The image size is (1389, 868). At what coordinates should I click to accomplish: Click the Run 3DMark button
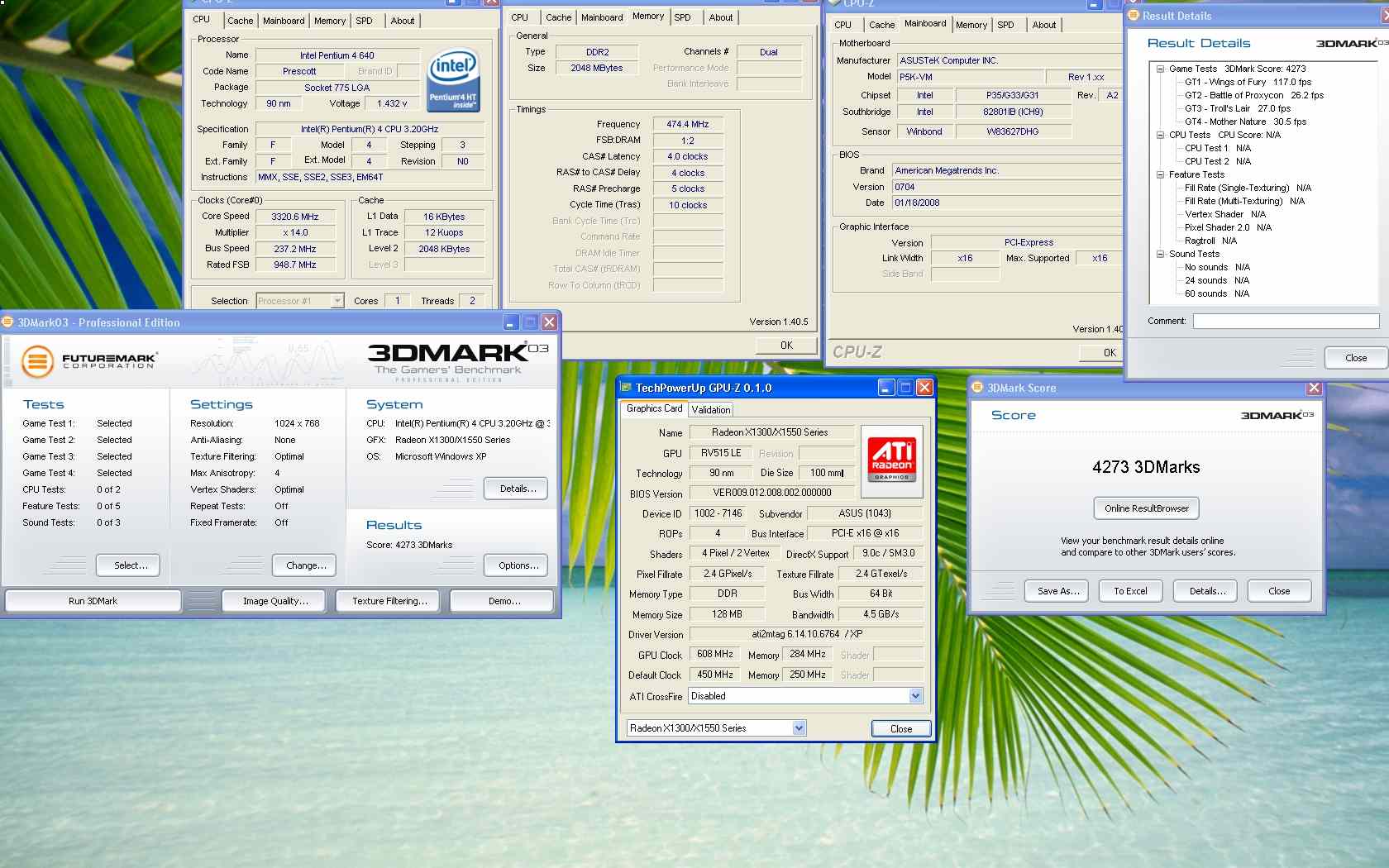tap(93, 601)
